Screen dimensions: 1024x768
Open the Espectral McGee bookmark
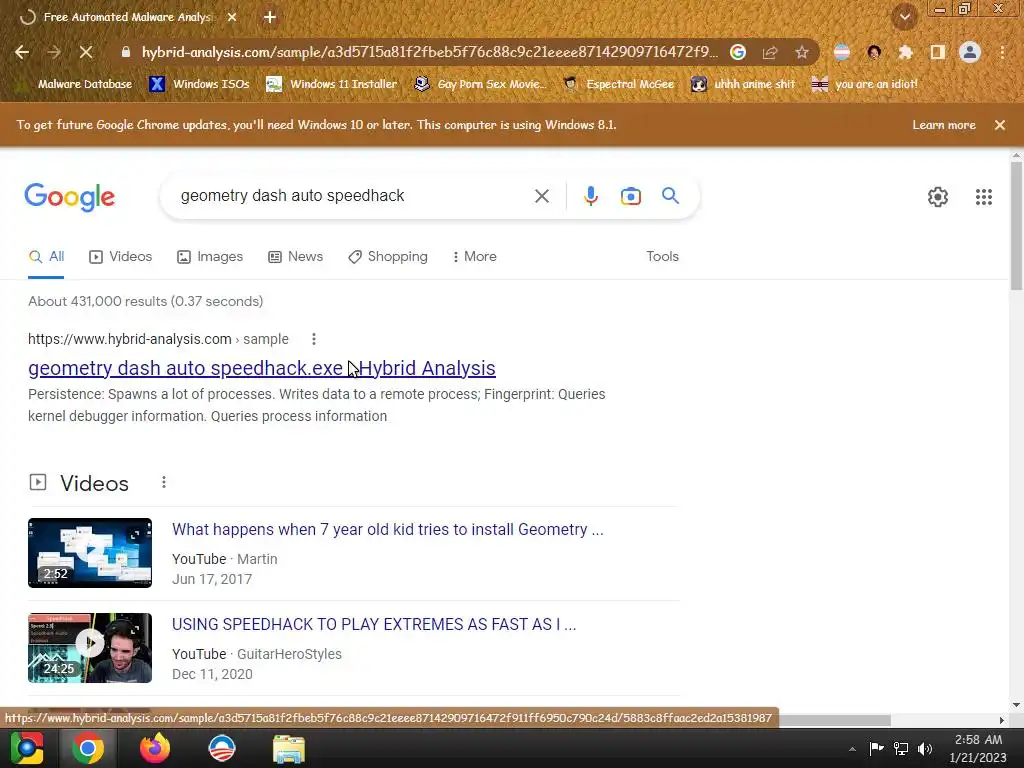(618, 84)
